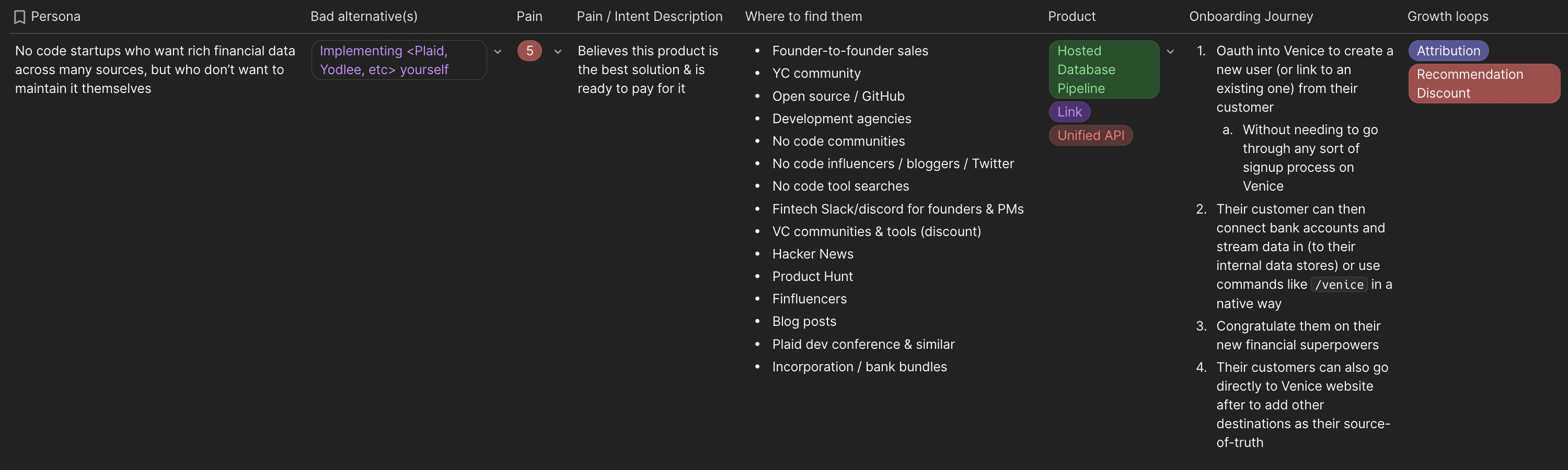Click the Believes this product description cell
This screenshot has height=470, width=1568.
(647, 69)
